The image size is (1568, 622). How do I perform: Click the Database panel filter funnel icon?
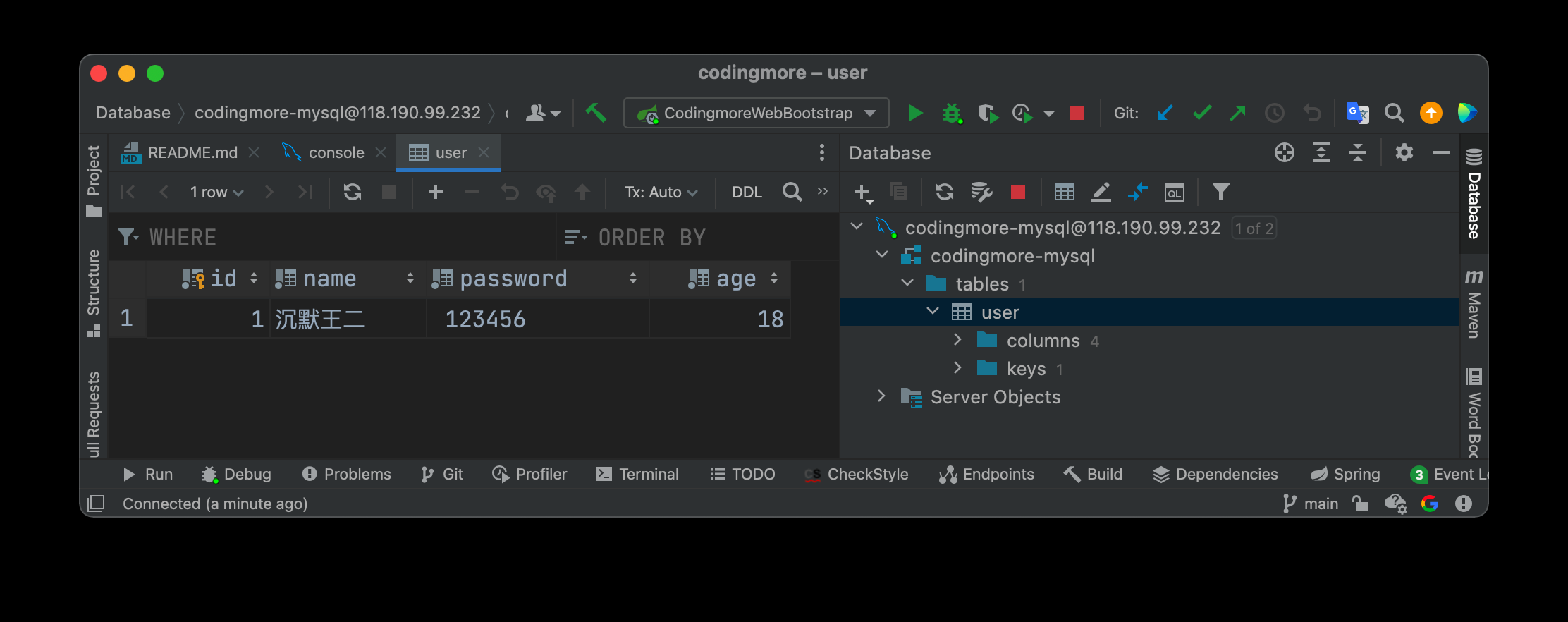(x=1220, y=192)
